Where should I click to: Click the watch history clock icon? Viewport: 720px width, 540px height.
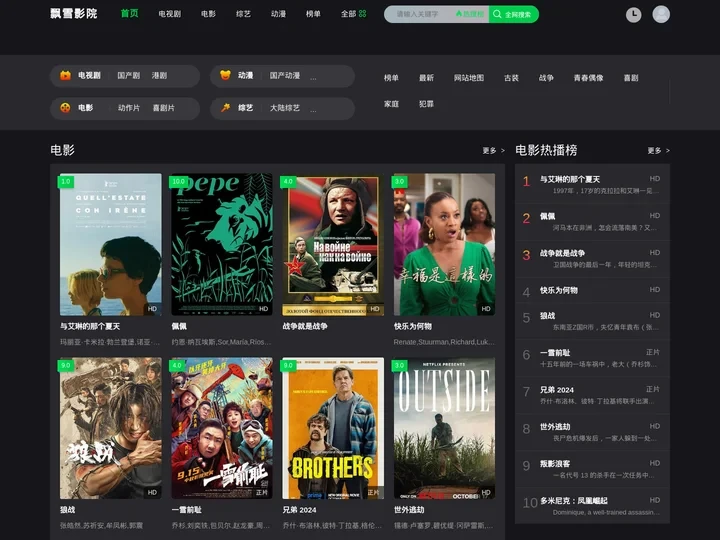point(634,14)
